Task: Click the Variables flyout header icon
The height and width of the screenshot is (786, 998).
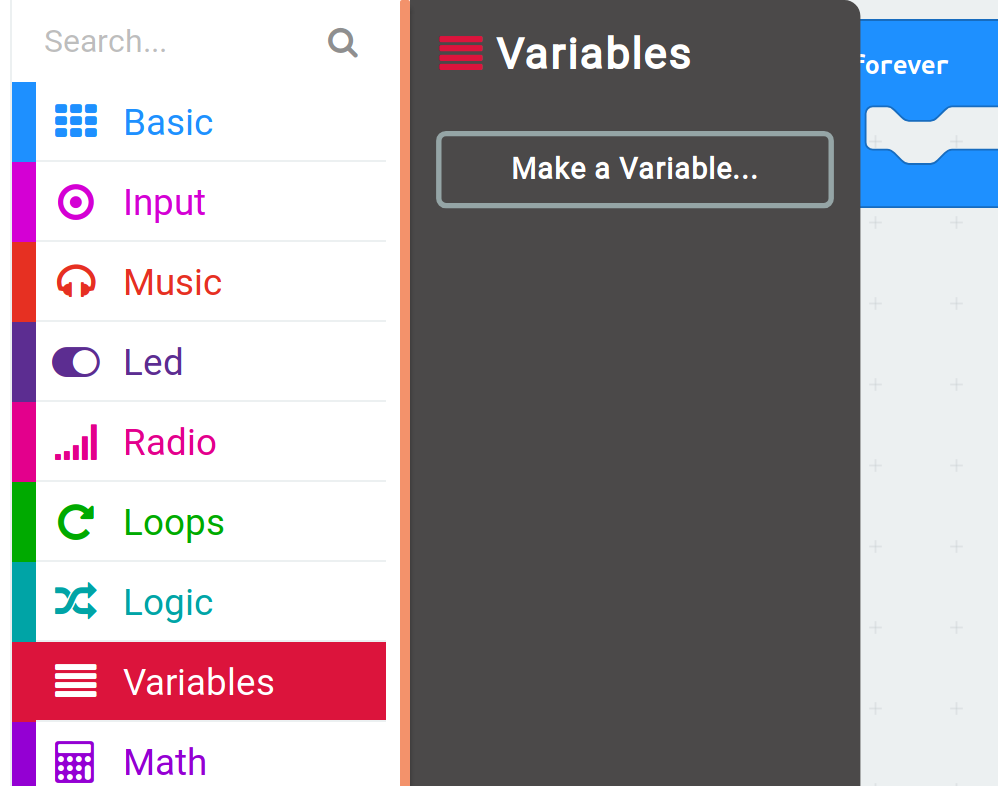Action: click(x=461, y=53)
